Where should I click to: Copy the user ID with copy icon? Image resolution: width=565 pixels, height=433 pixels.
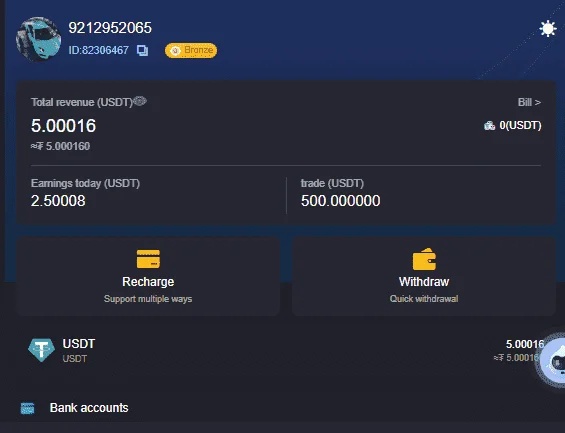pos(142,50)
